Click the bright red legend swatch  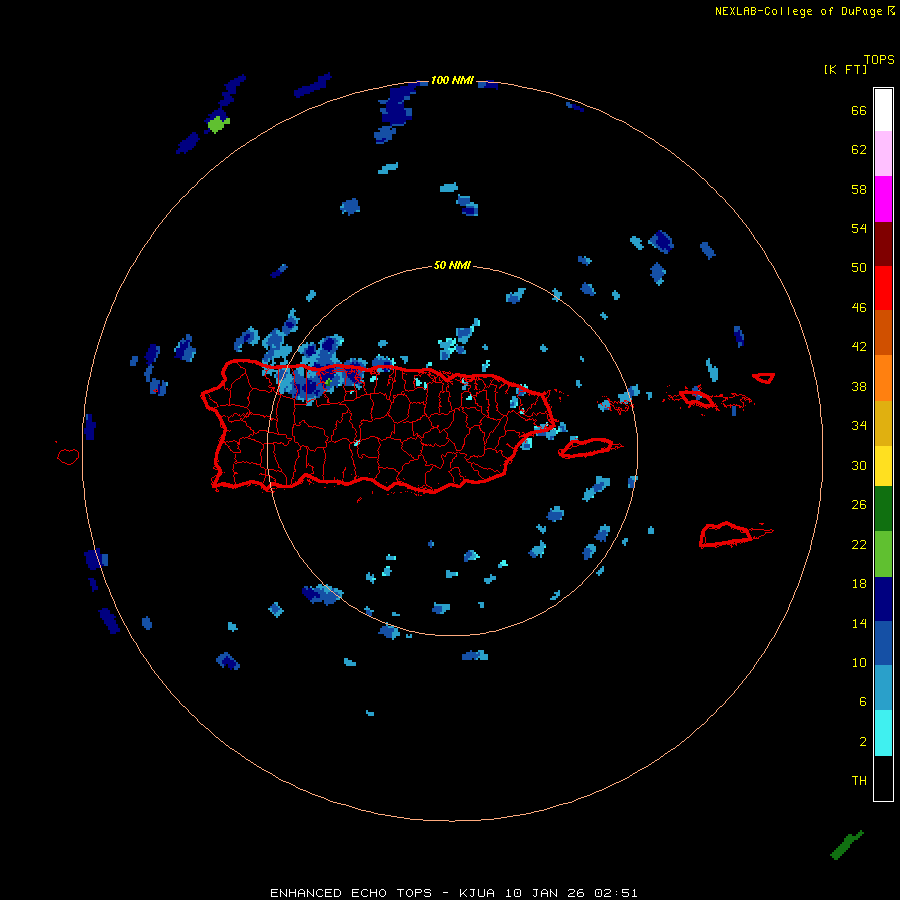point(883,288)
